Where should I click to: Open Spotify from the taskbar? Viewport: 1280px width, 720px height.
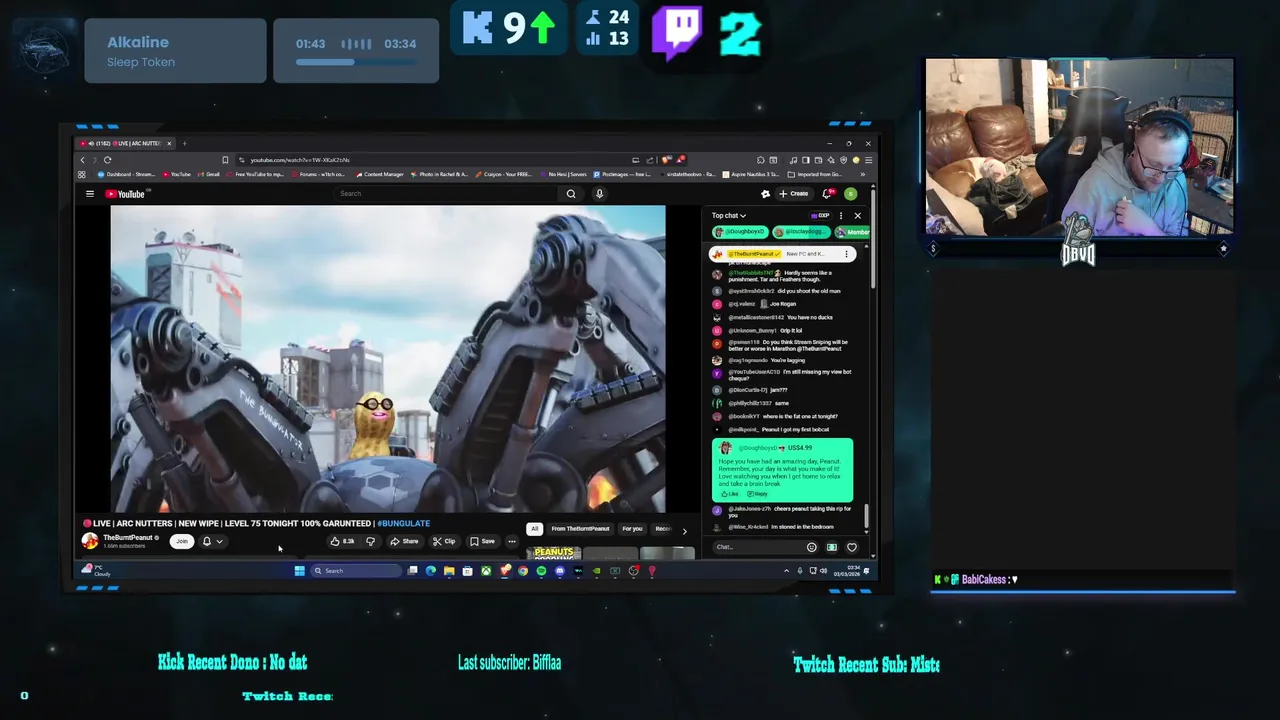click(x=541, y=571)
